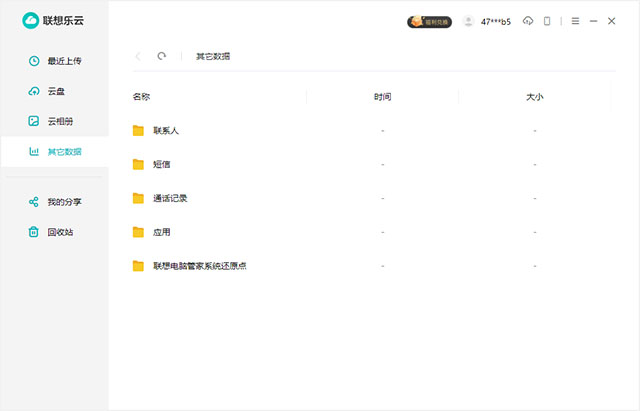Open the cloud transfer list icon
Screen dimensions: 640x411
pos(528,21)
